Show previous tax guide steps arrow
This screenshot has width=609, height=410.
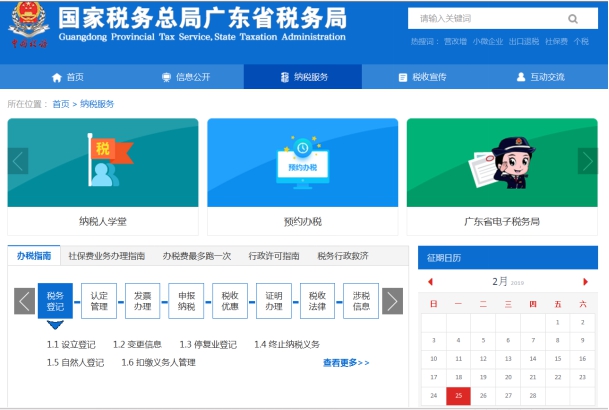coord(24,301)
